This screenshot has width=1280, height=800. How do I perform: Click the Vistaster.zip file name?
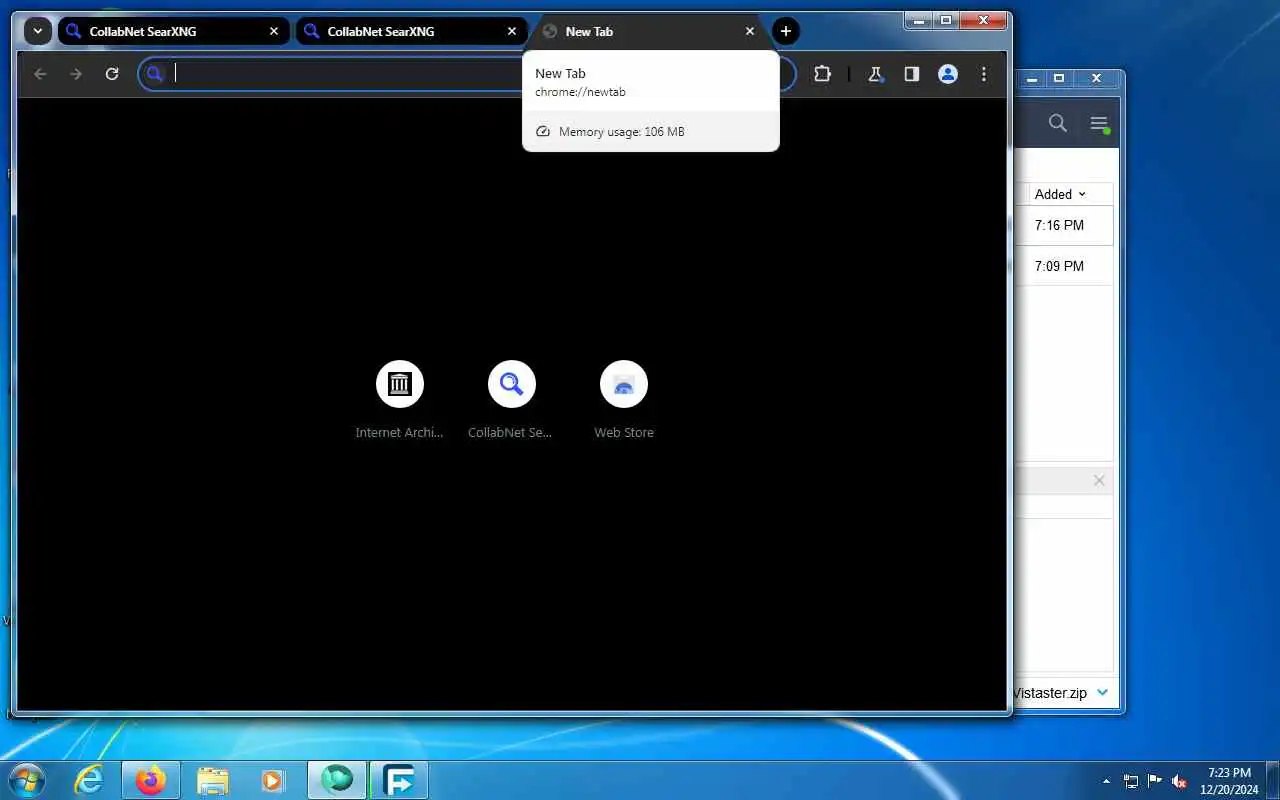1050,692
